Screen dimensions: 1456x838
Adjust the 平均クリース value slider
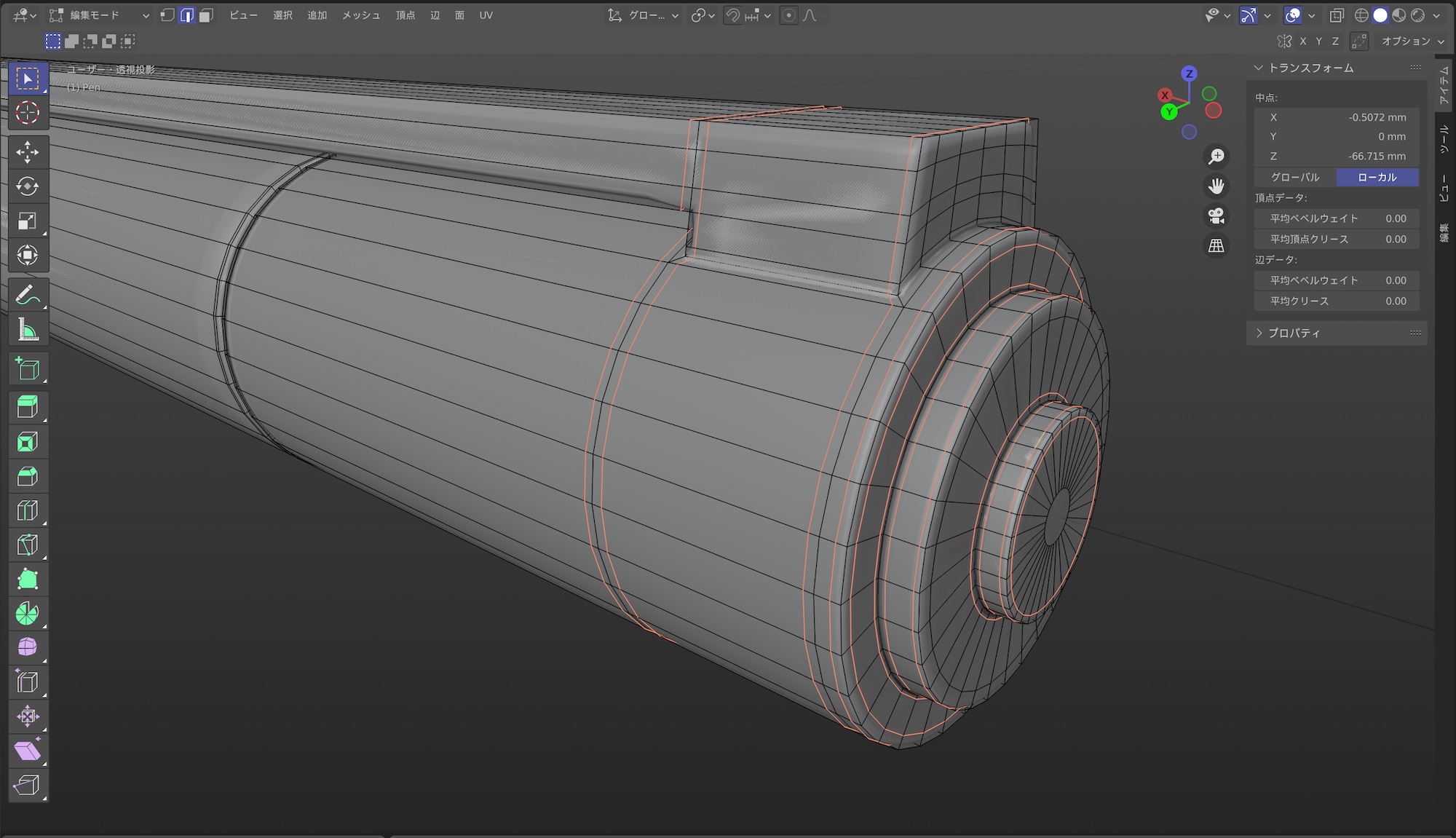click(x=1337, y=301)
